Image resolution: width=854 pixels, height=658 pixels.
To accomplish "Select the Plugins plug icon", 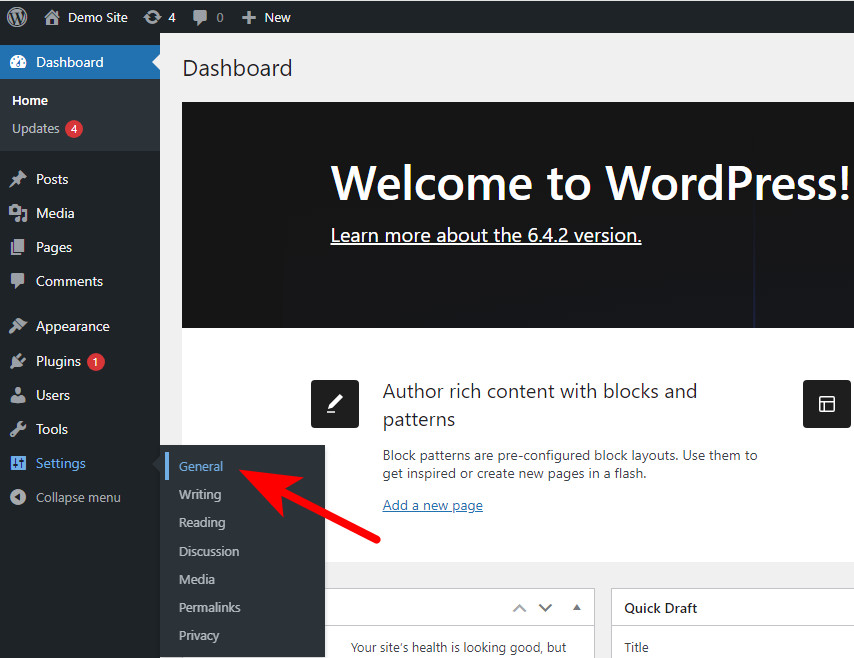I will coord(22,361).
